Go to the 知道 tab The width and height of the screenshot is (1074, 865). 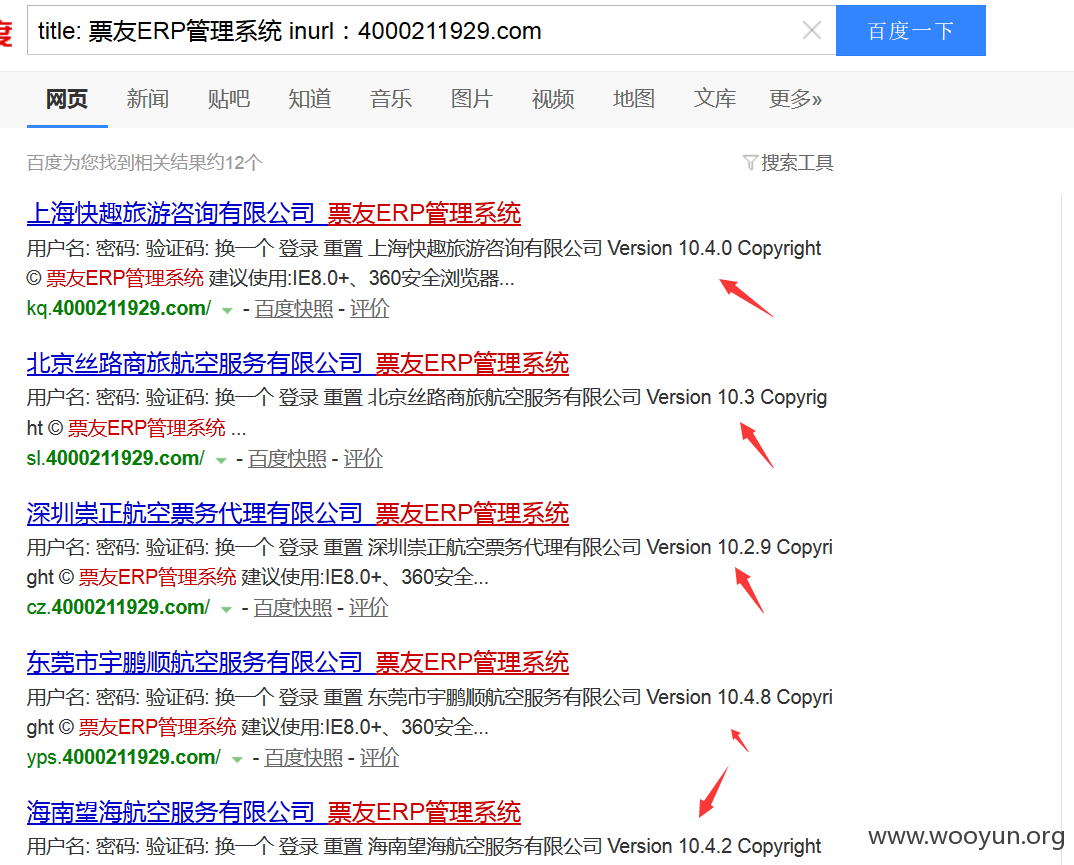[x=310, y=99]
